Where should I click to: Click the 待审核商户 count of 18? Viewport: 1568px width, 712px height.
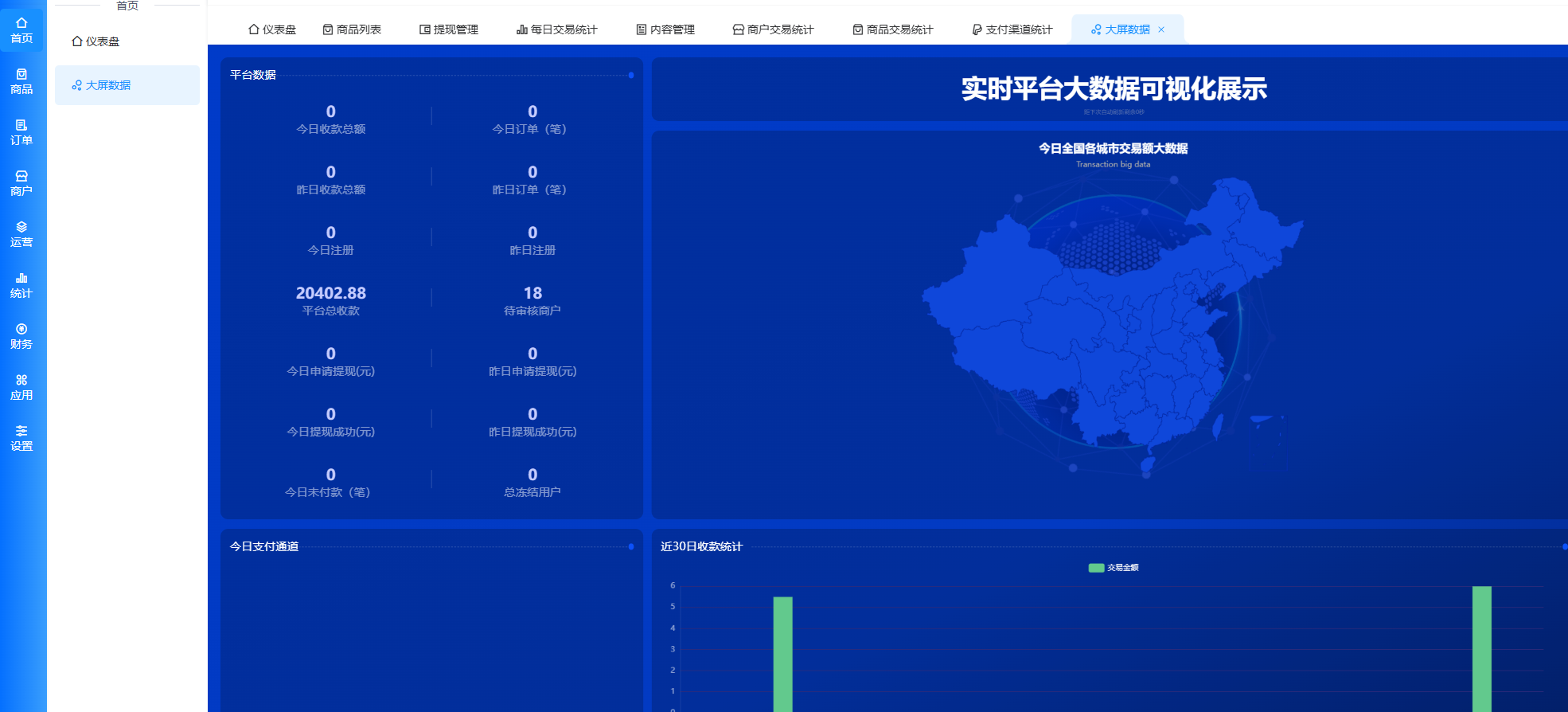[x=532, y=293]
